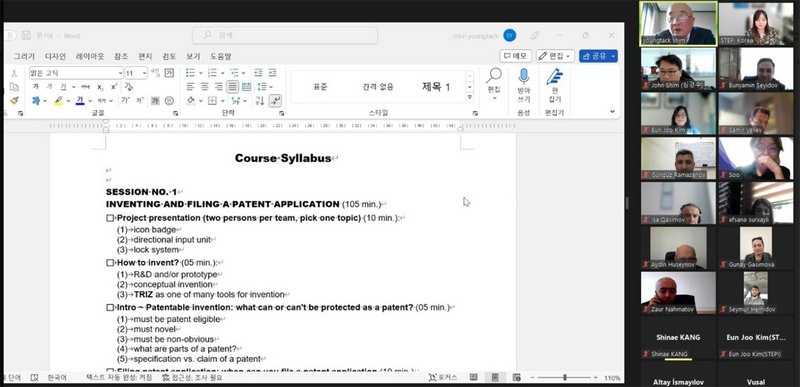Open the 편집 mode dropdown button
The image size is (800, 387).
555,56
